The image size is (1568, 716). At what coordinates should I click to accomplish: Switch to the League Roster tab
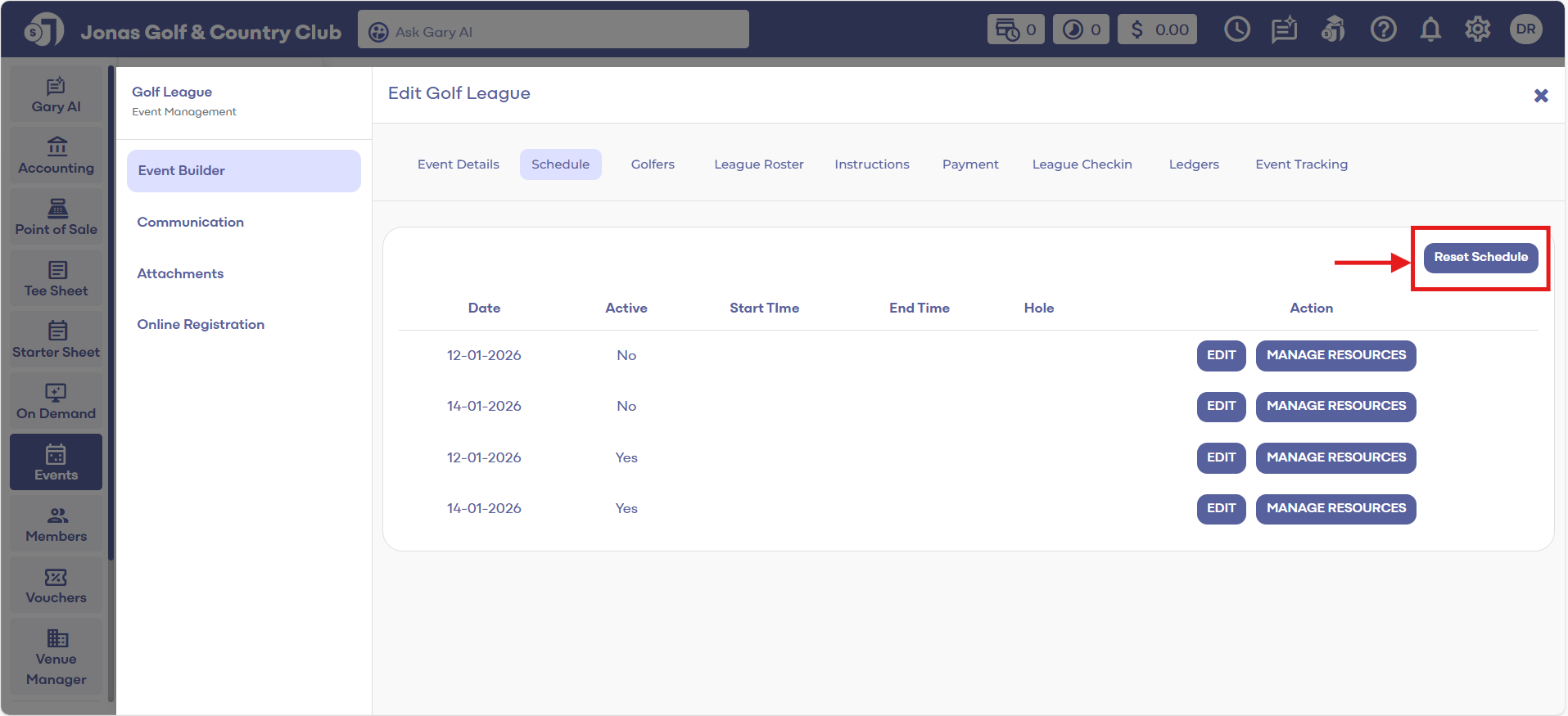(758, 164)
